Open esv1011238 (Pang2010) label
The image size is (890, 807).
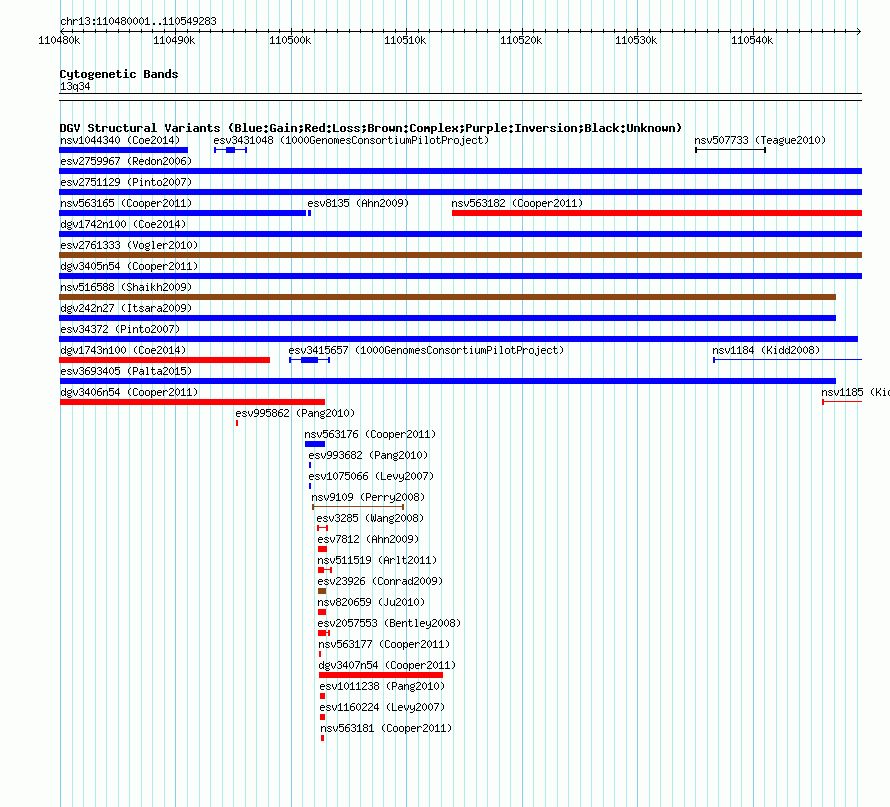tap(382, 686)
